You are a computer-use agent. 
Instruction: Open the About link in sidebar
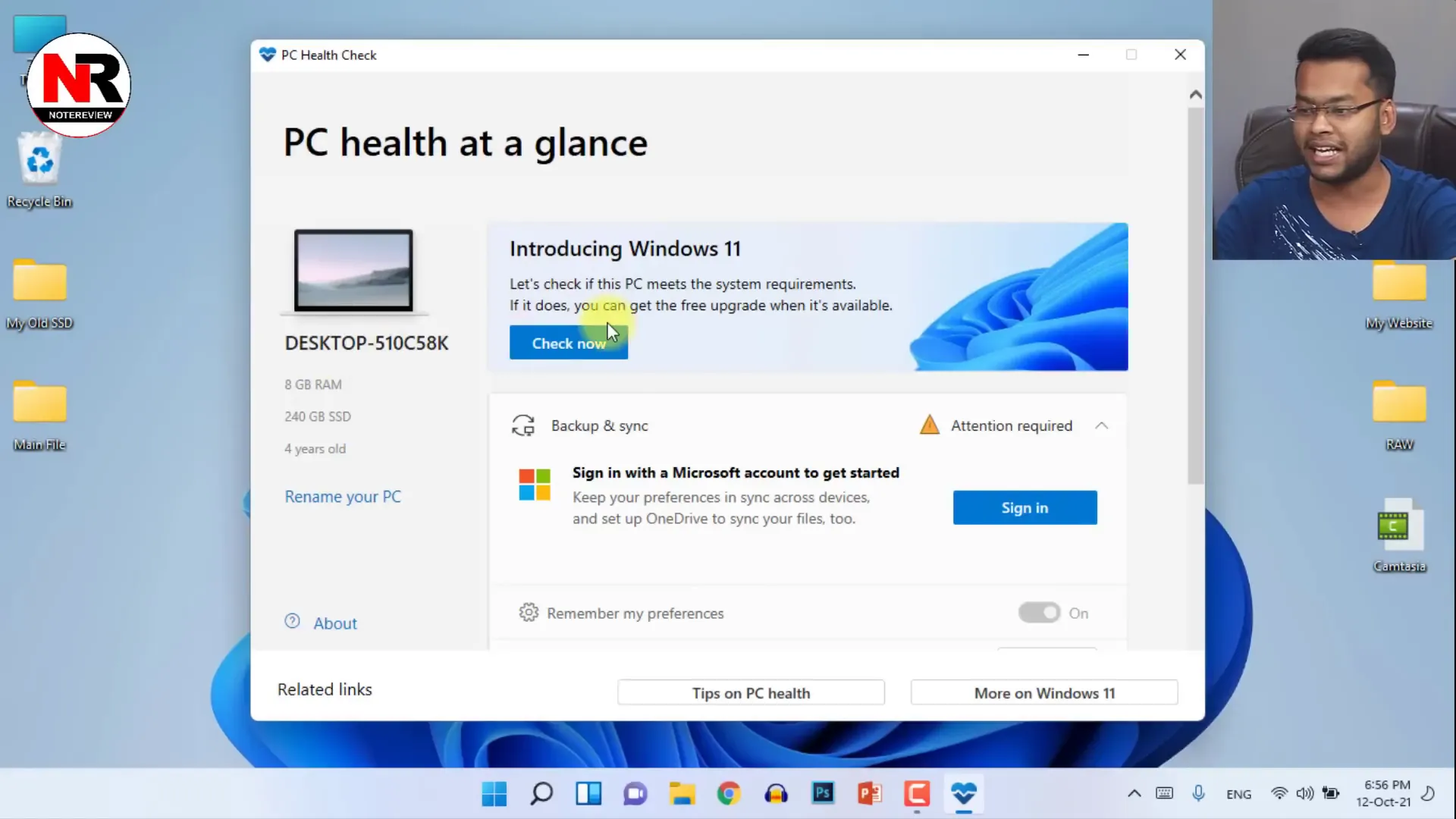coord(335,622)
